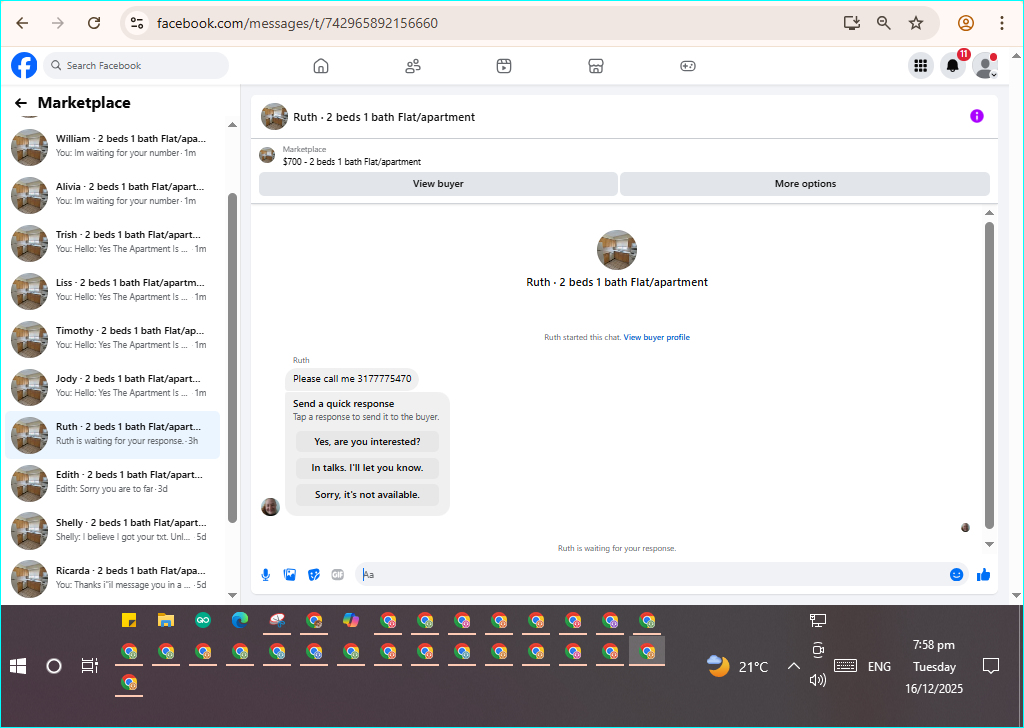Click Ruth's phone number message bubble

pos(352,379)
